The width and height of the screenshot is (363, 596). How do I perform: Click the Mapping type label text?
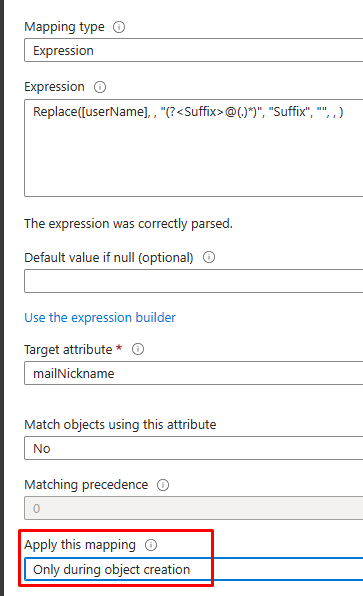tap(64, 27)
